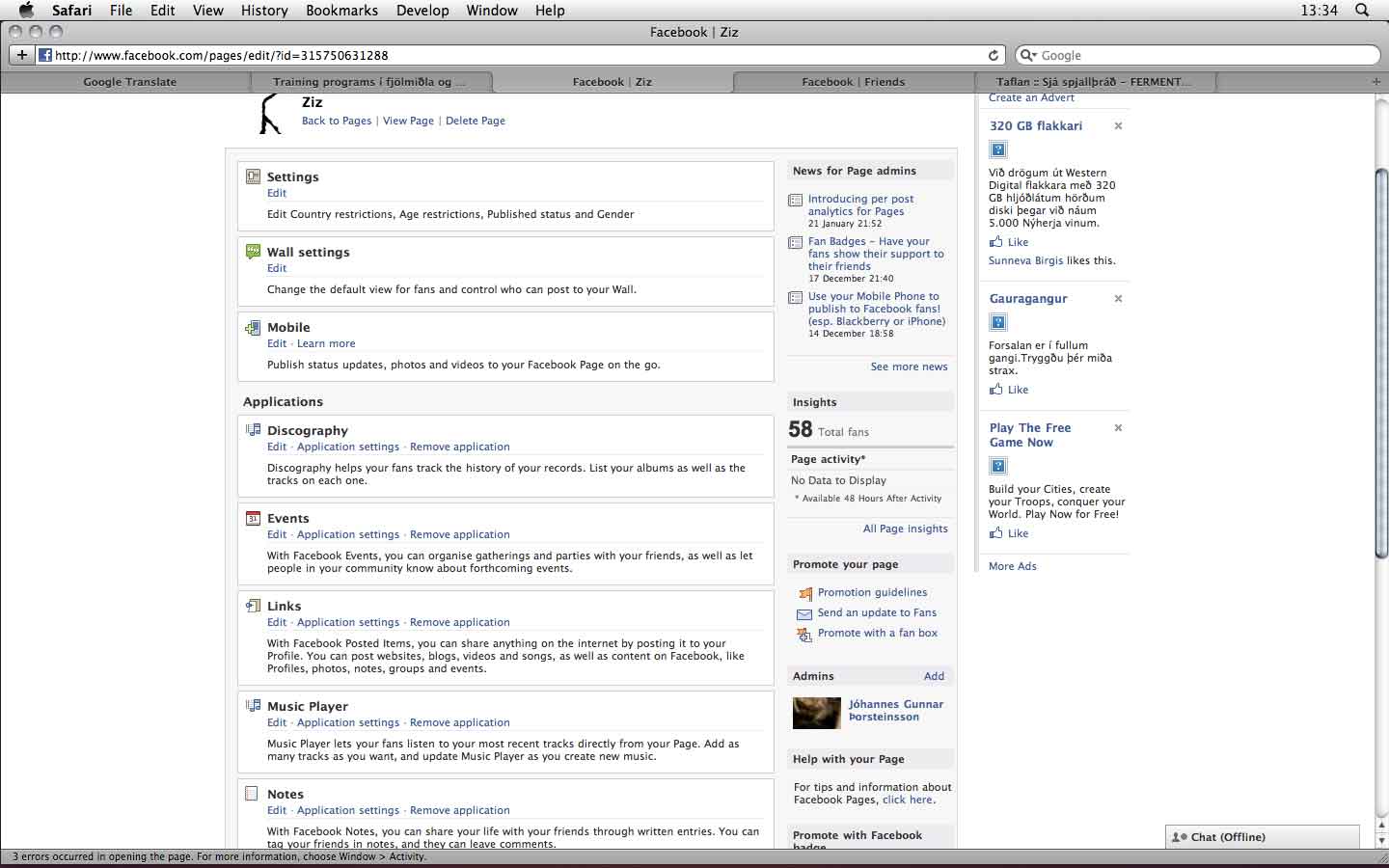Click the Spotlight search magnifier icon

(1362, 10)
